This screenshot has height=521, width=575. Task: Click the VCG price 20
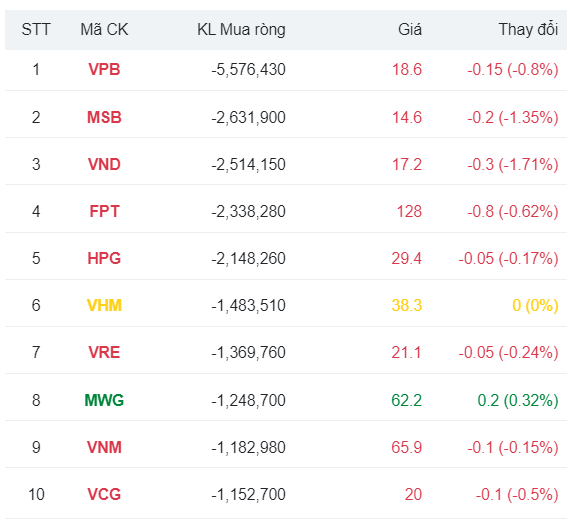click(x=413, y=494)
